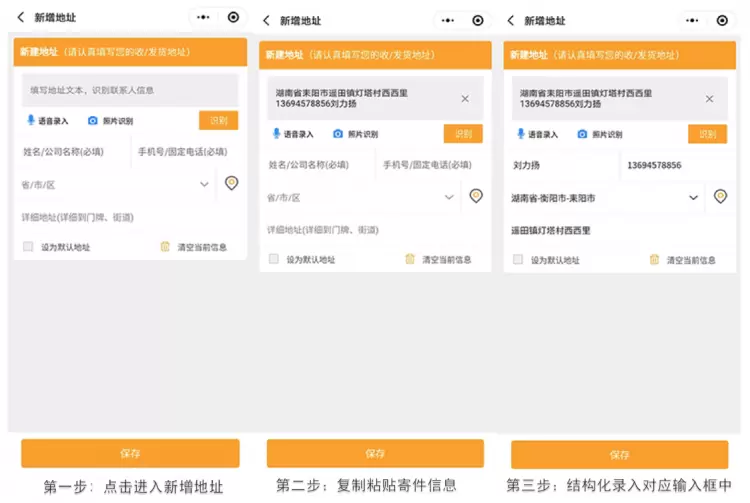Open map location pin in left panel
The width and height of the screenshot is (750, 503).
tap(232, 183)
